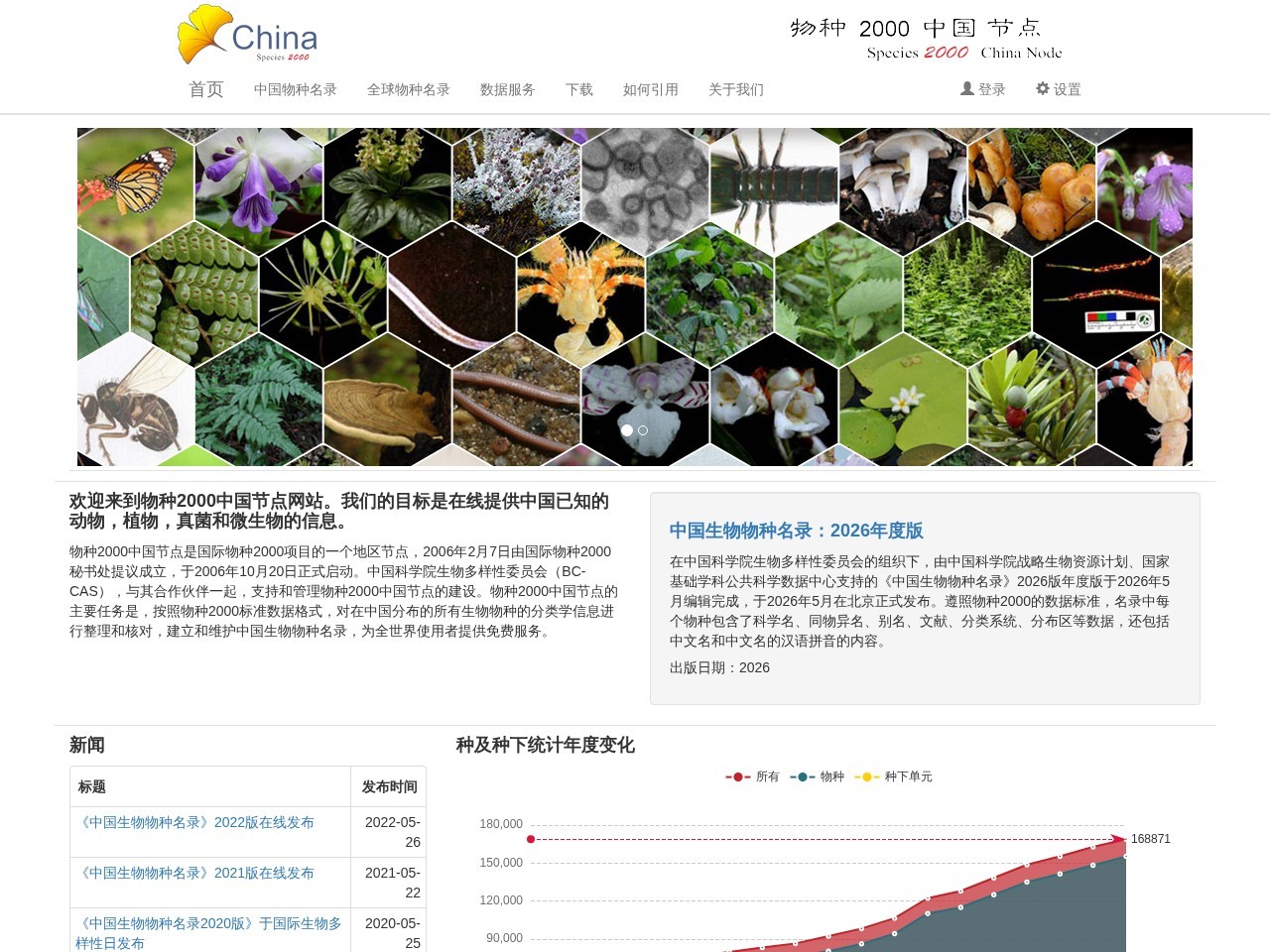Screen dimensions: 1270x952
Task: Select the first carousel slide indicator
Action: coord(627,430)
